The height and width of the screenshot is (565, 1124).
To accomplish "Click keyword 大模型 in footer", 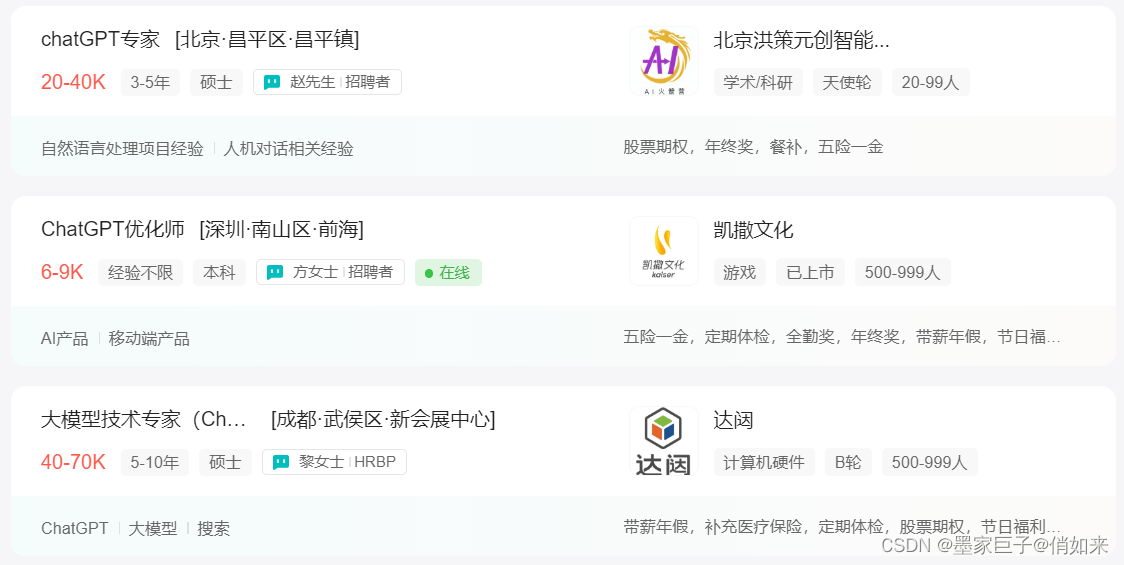I will click(x=153, y=528).
